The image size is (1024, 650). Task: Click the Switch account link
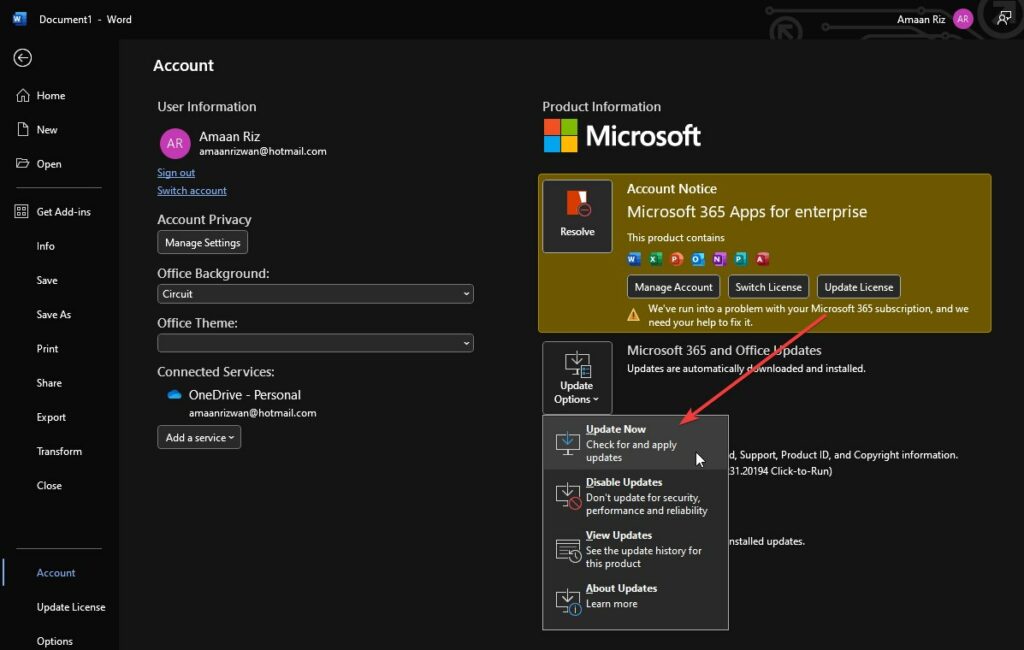[x=191, y=191]
